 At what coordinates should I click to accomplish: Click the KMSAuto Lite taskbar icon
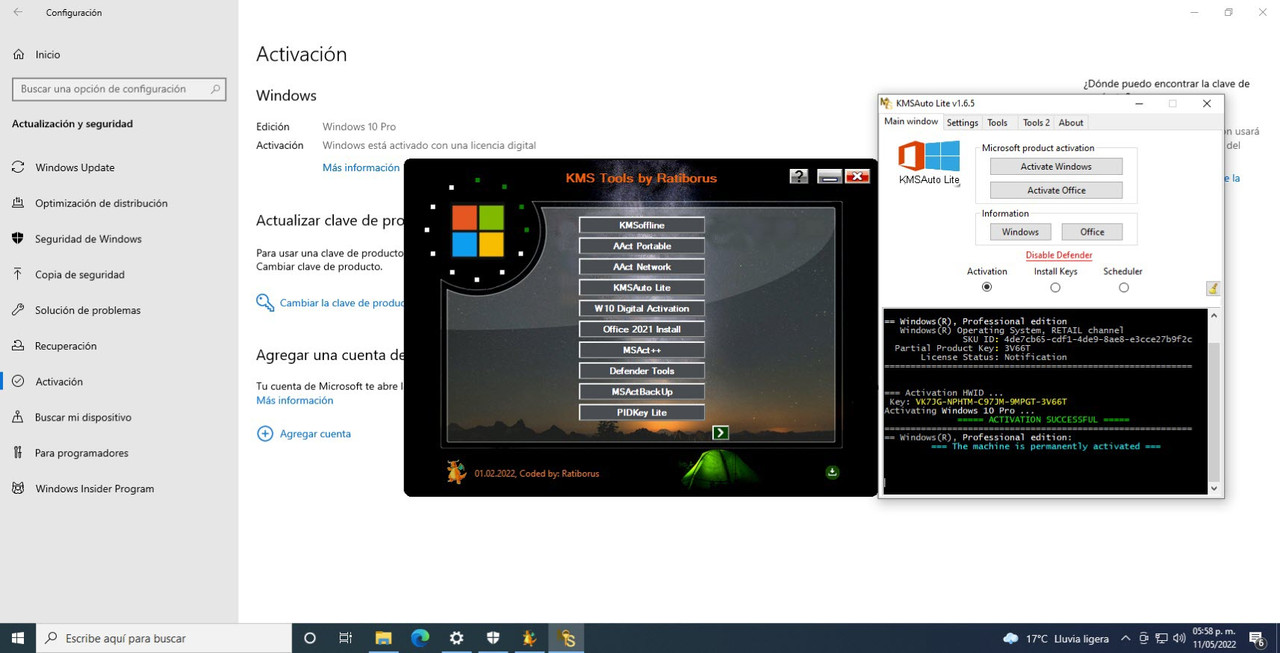tap(567, 638)
